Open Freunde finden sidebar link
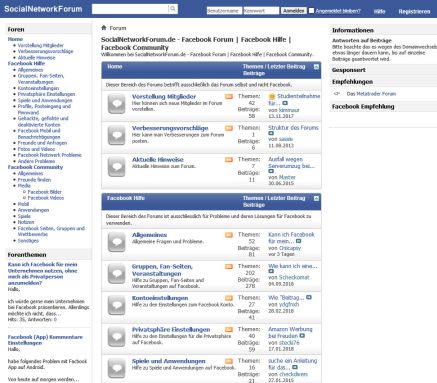 pos(34,180)
